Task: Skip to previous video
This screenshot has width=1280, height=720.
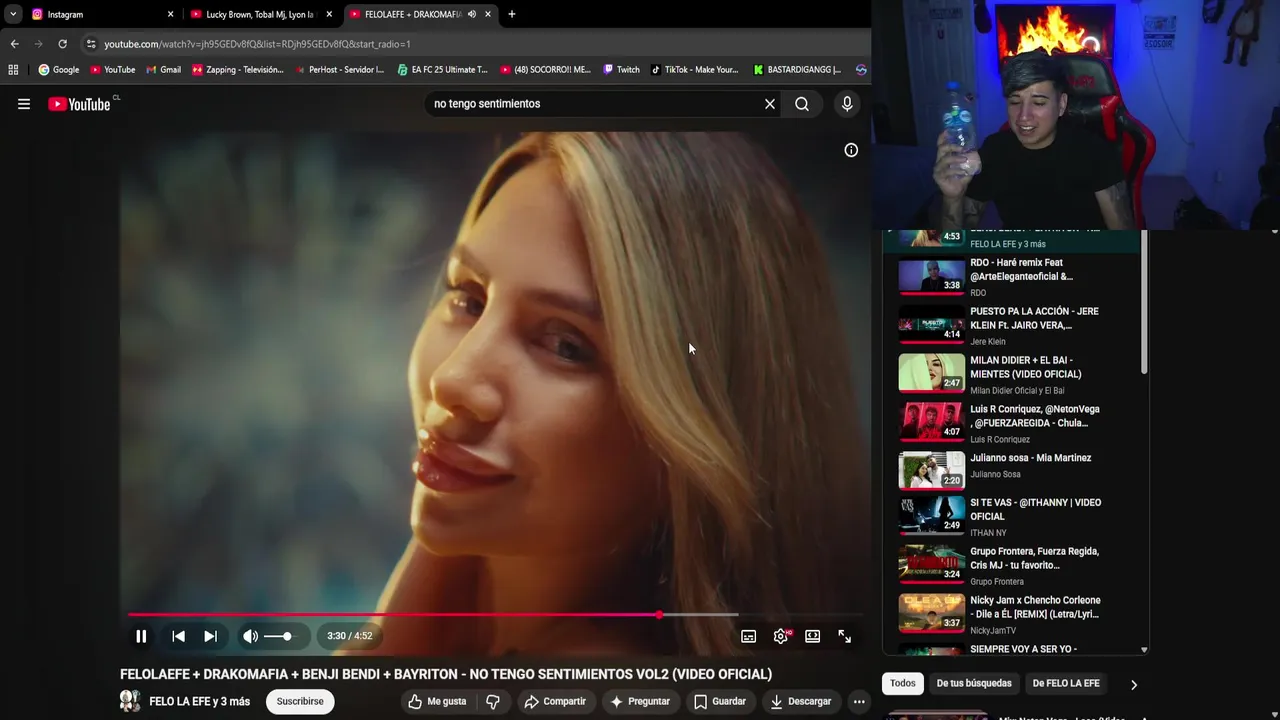Action: 178,636
